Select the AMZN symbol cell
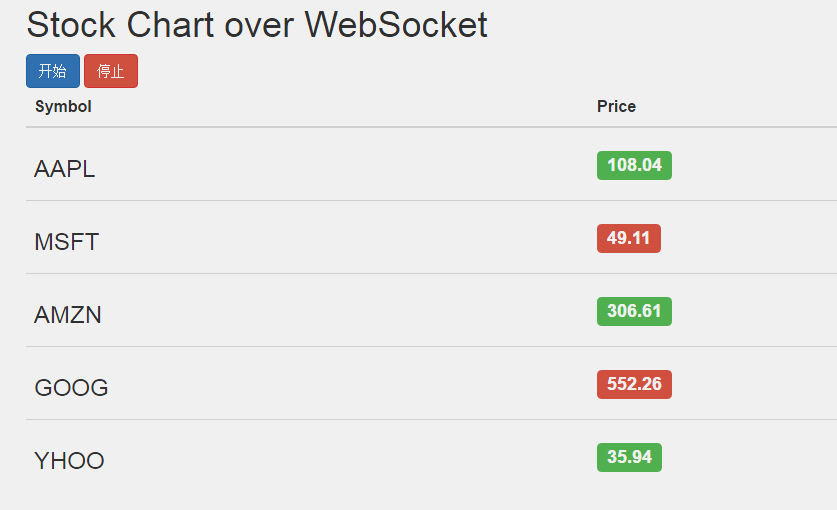This screenshot has width=837, height=510. click(68, 315)
